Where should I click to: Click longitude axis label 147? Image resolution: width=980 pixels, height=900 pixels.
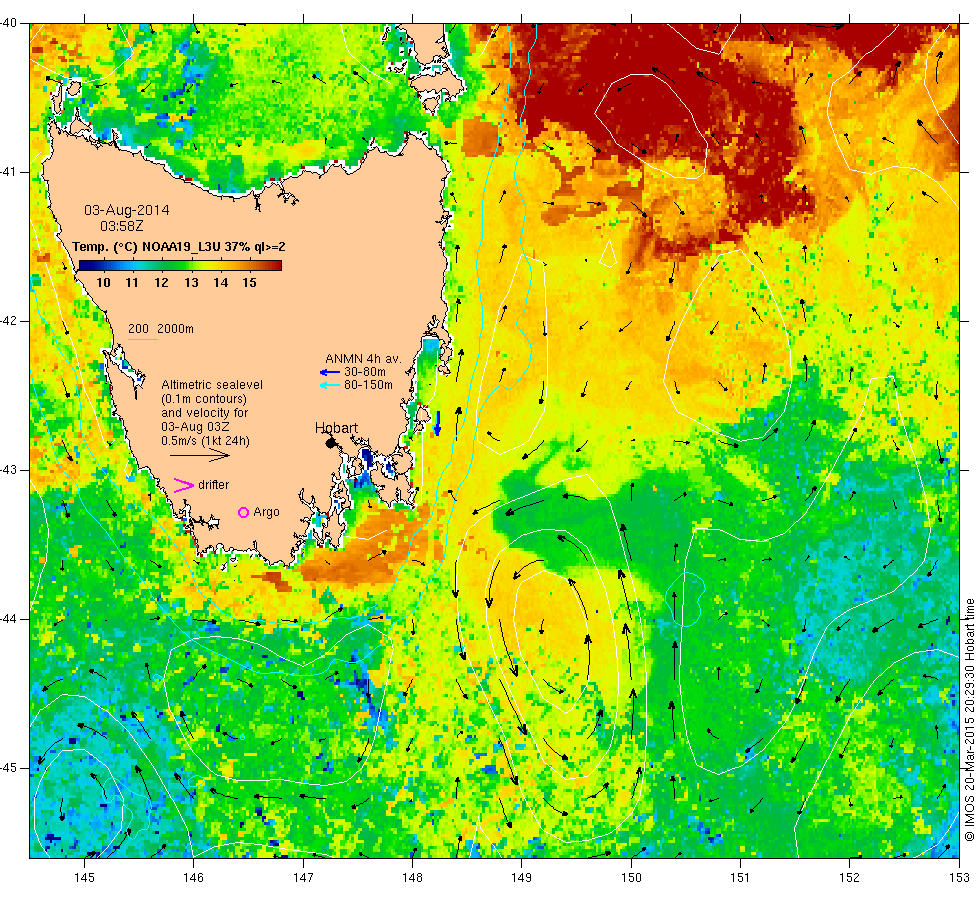point(303,878)
